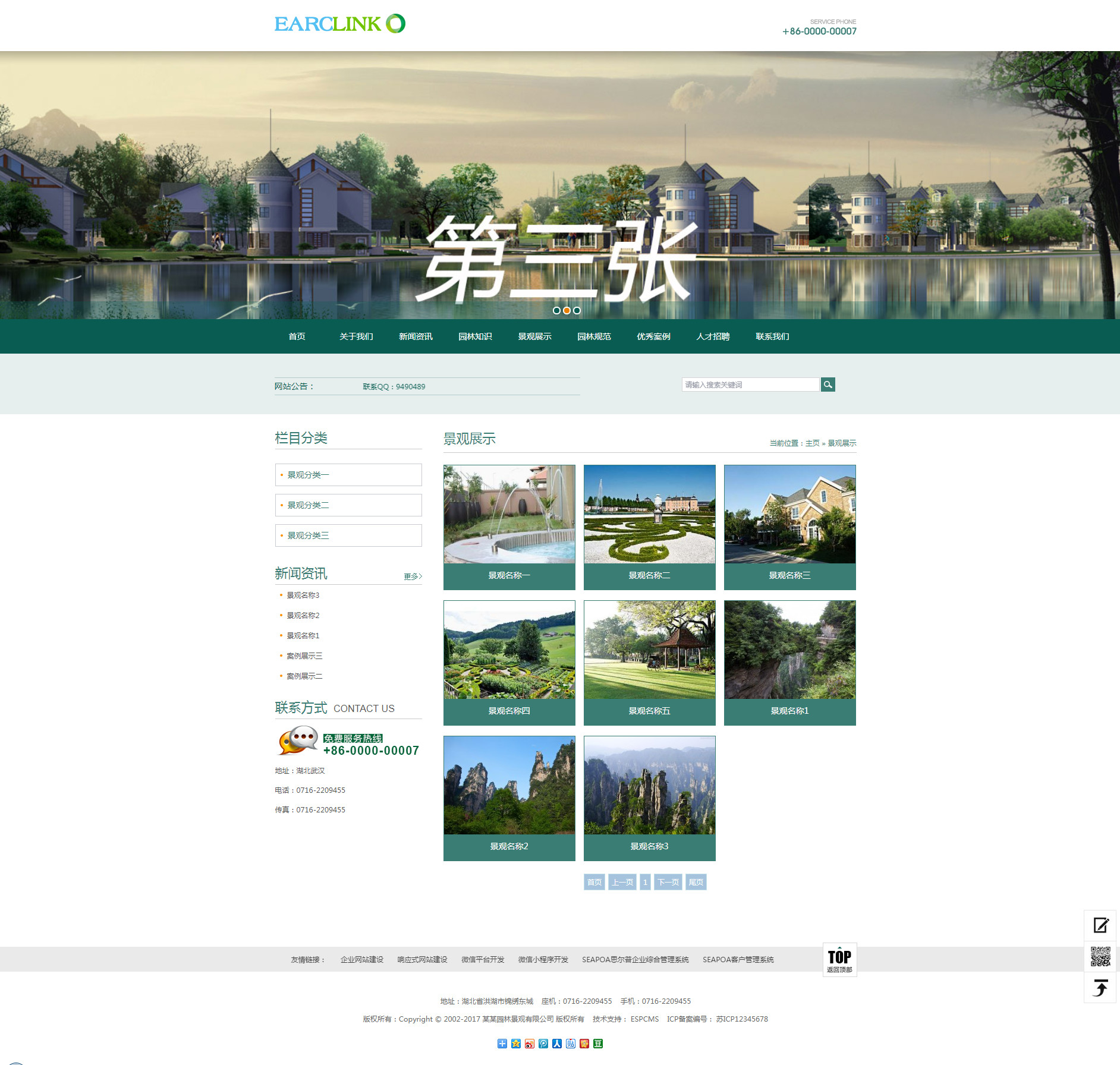Go to 优秀案例 in navigation bar
Screen dimensions: 1120x1065
pos(653,336)
